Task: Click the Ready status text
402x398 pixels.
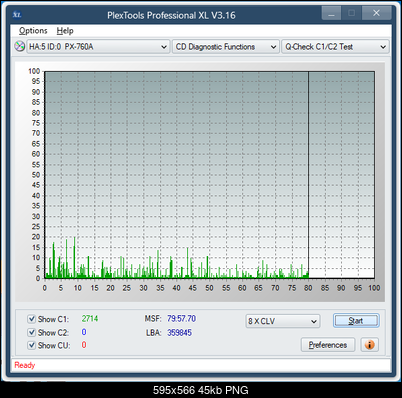Action: (24, 365)
